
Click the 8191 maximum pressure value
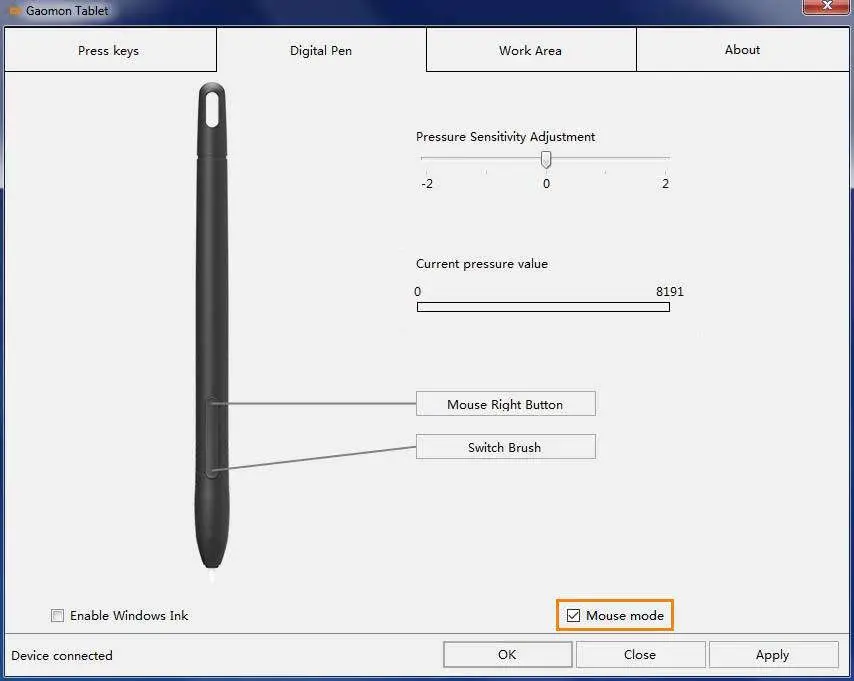(x=669, y=291)
